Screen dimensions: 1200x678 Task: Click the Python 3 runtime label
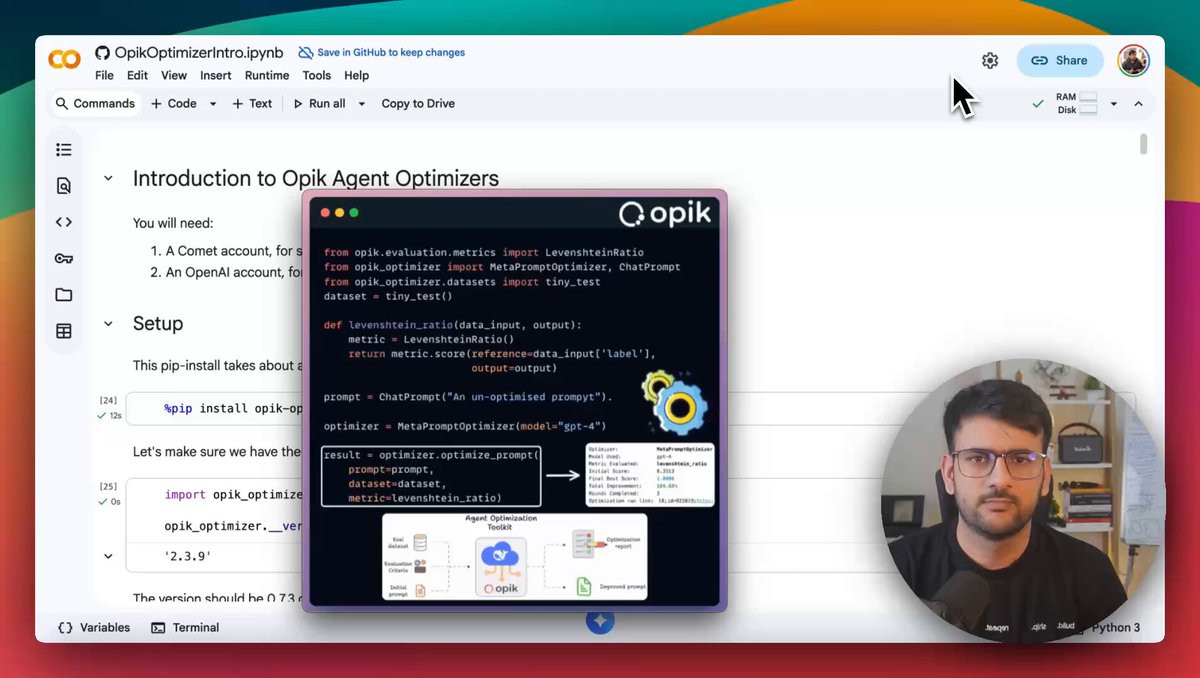click(x=1115, y=628)
